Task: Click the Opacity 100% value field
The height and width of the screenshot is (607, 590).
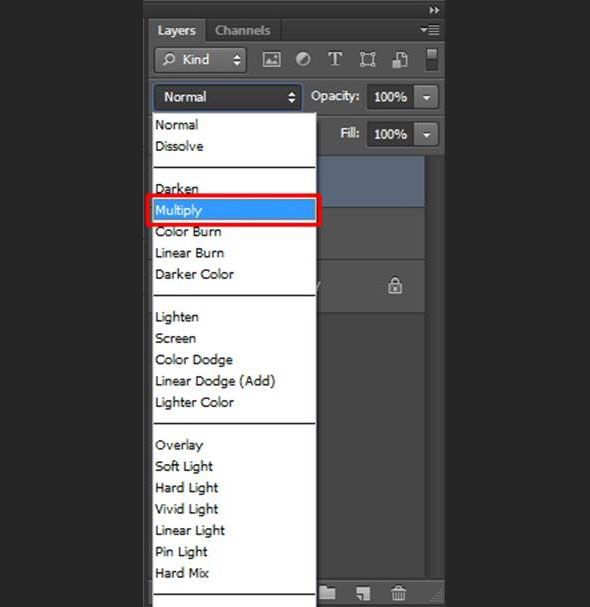Action: point(390,97)
